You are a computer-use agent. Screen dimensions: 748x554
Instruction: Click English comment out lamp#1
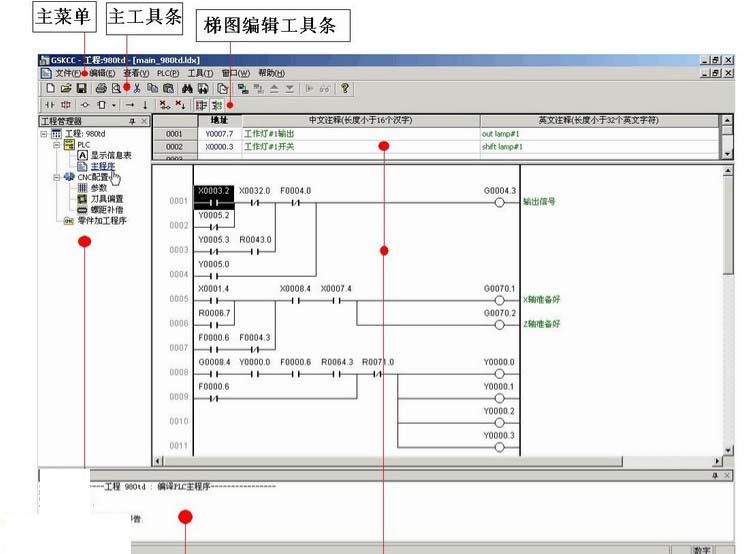pos(500,134)
